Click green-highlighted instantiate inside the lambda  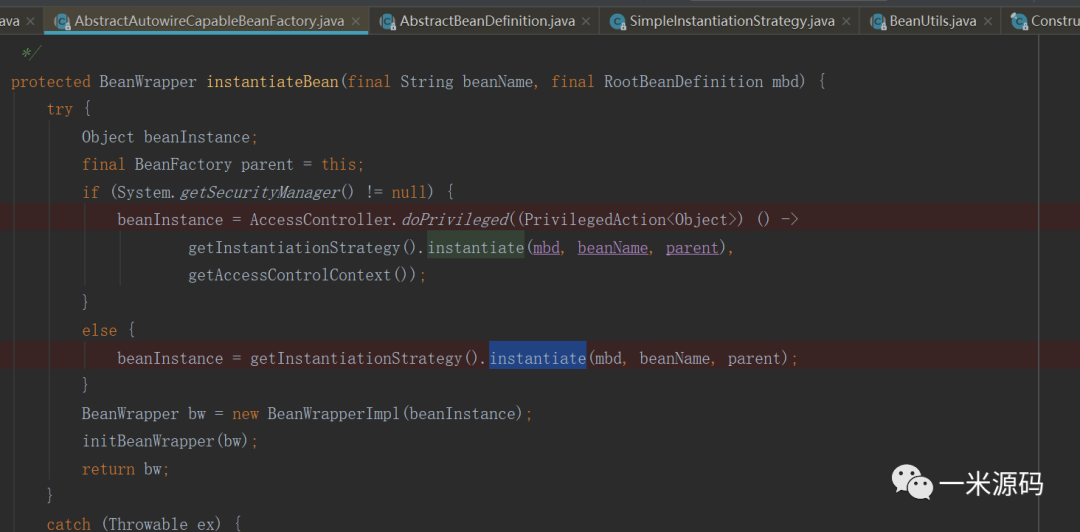pos(476,247)
